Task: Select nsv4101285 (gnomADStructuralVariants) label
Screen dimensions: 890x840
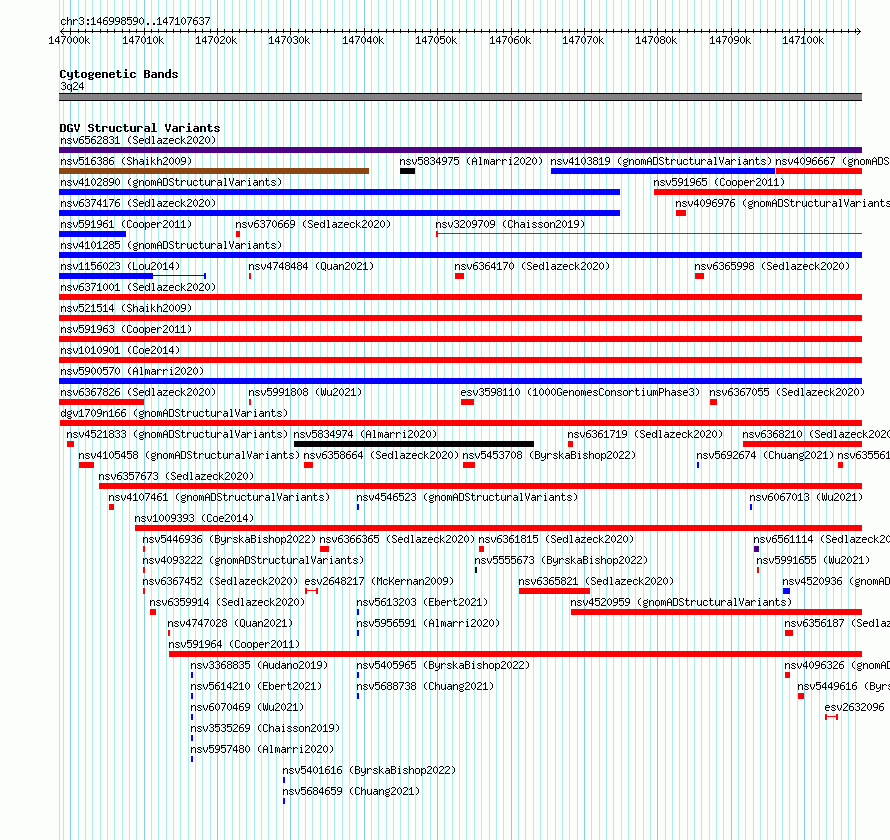Action: coord(171,245)
